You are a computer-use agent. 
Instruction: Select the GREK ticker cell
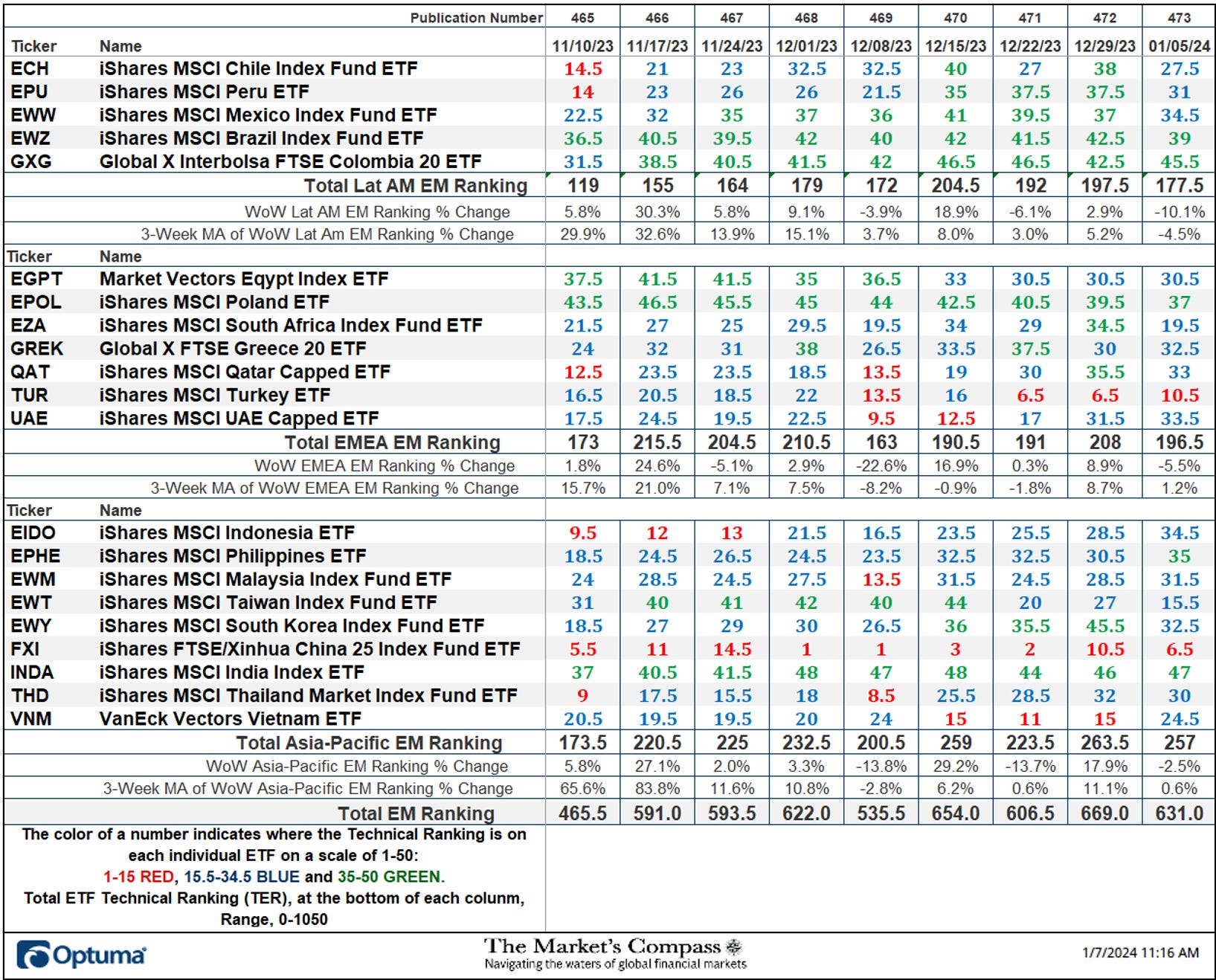(37, 348)
